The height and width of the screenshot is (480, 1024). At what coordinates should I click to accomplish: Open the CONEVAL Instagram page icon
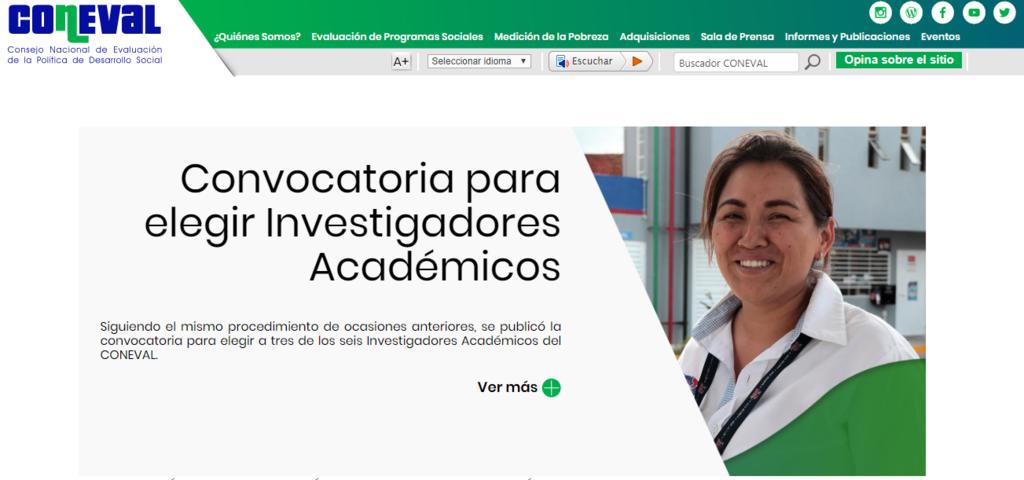880,13
